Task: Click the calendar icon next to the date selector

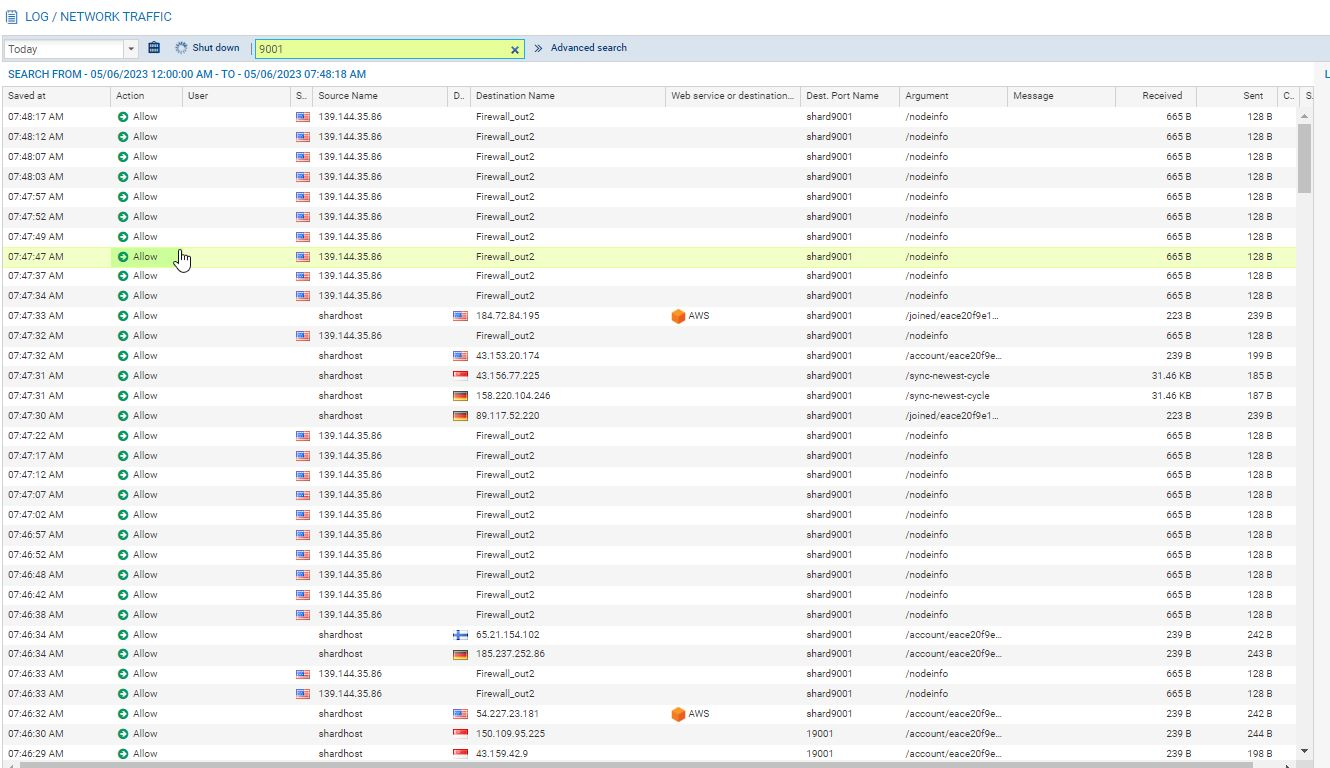Action: (x=152, y=47)
